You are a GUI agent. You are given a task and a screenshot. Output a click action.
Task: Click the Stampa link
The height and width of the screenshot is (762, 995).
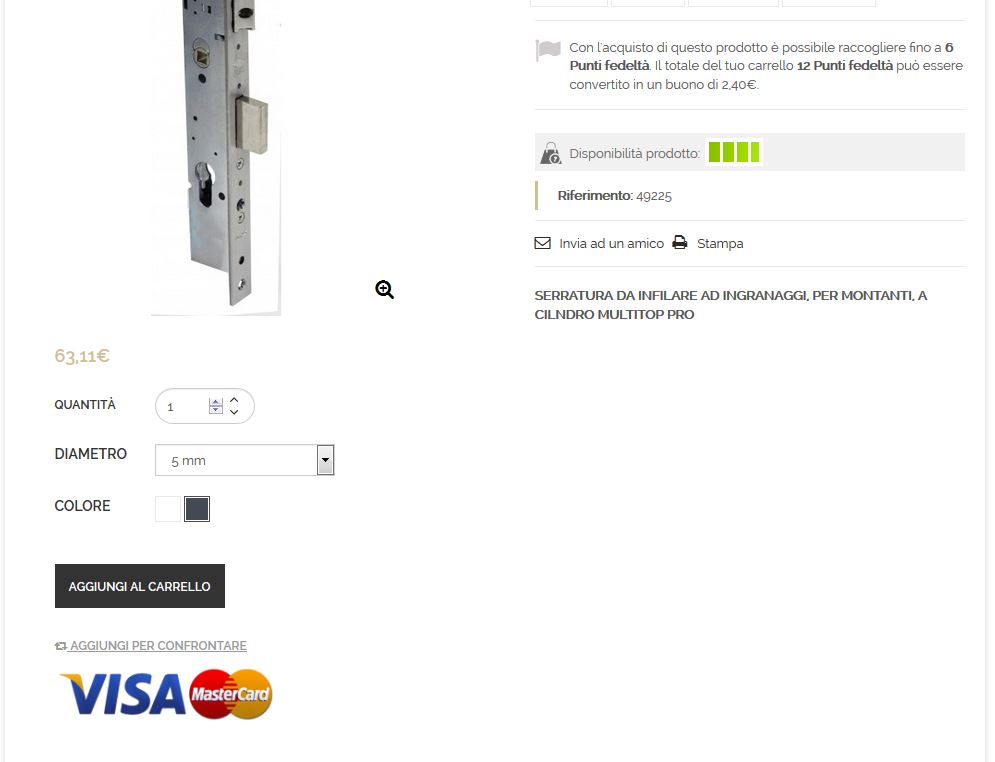[720, 244]
